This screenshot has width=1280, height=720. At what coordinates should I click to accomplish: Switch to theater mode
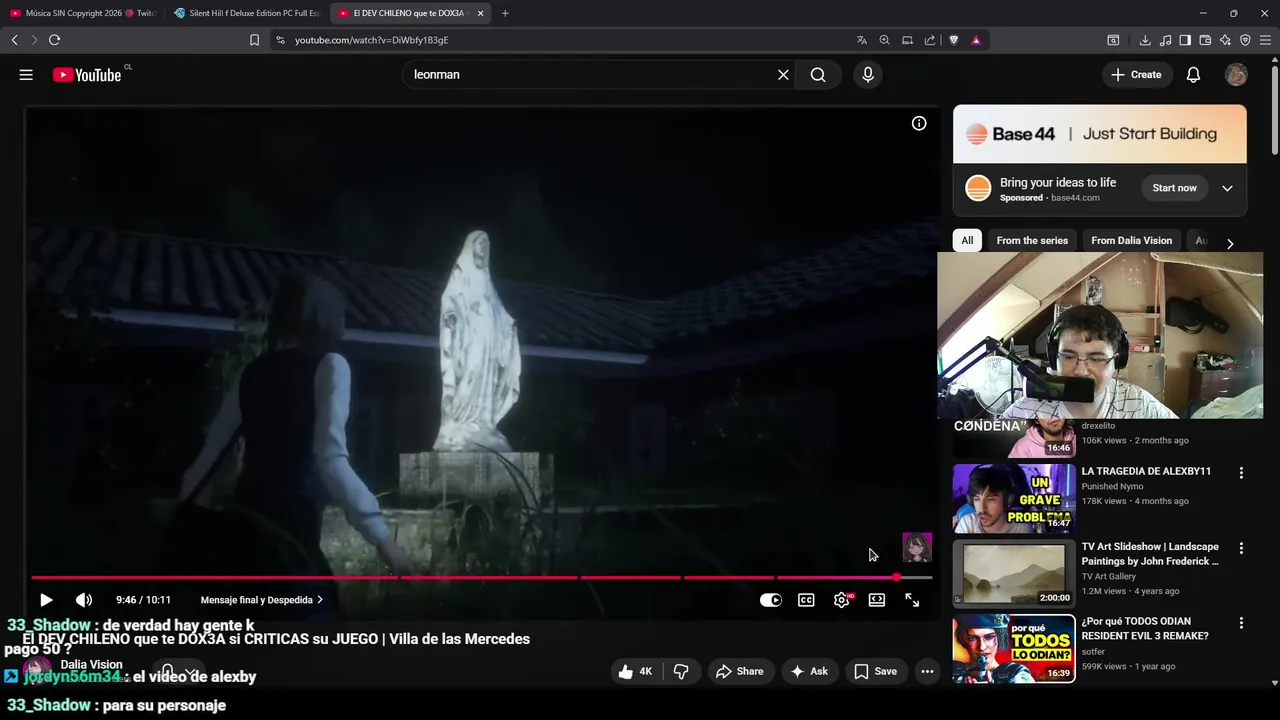coord(877,600)
